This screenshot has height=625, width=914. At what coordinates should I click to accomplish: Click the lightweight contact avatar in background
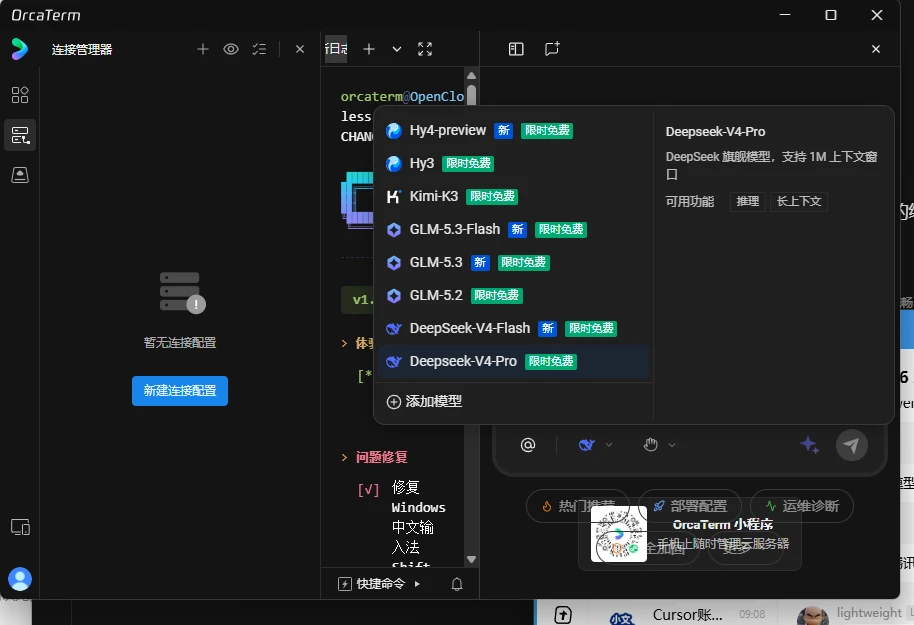(x=813, y=616)
